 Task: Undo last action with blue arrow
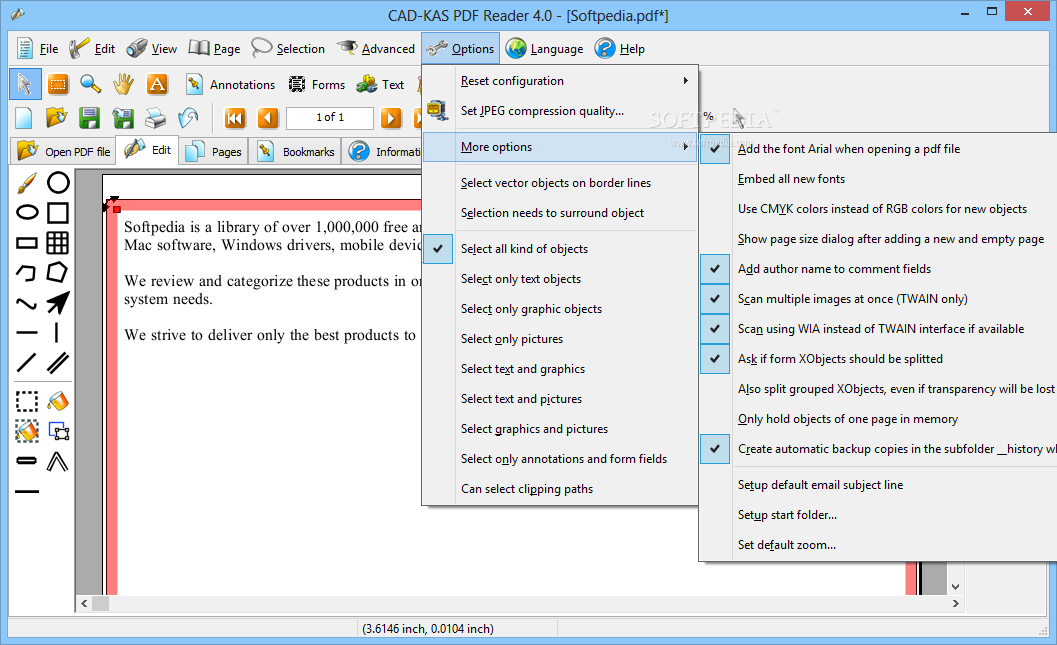click(188, 119)
